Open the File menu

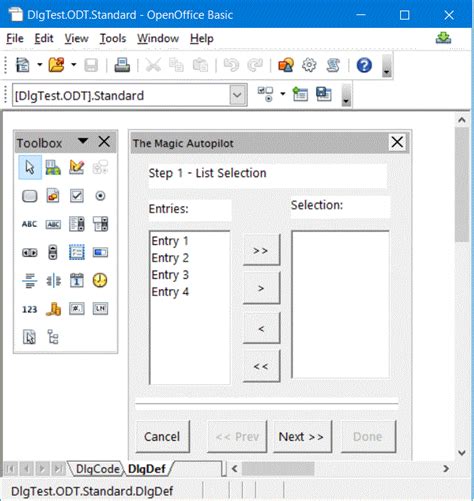point(15,39)
